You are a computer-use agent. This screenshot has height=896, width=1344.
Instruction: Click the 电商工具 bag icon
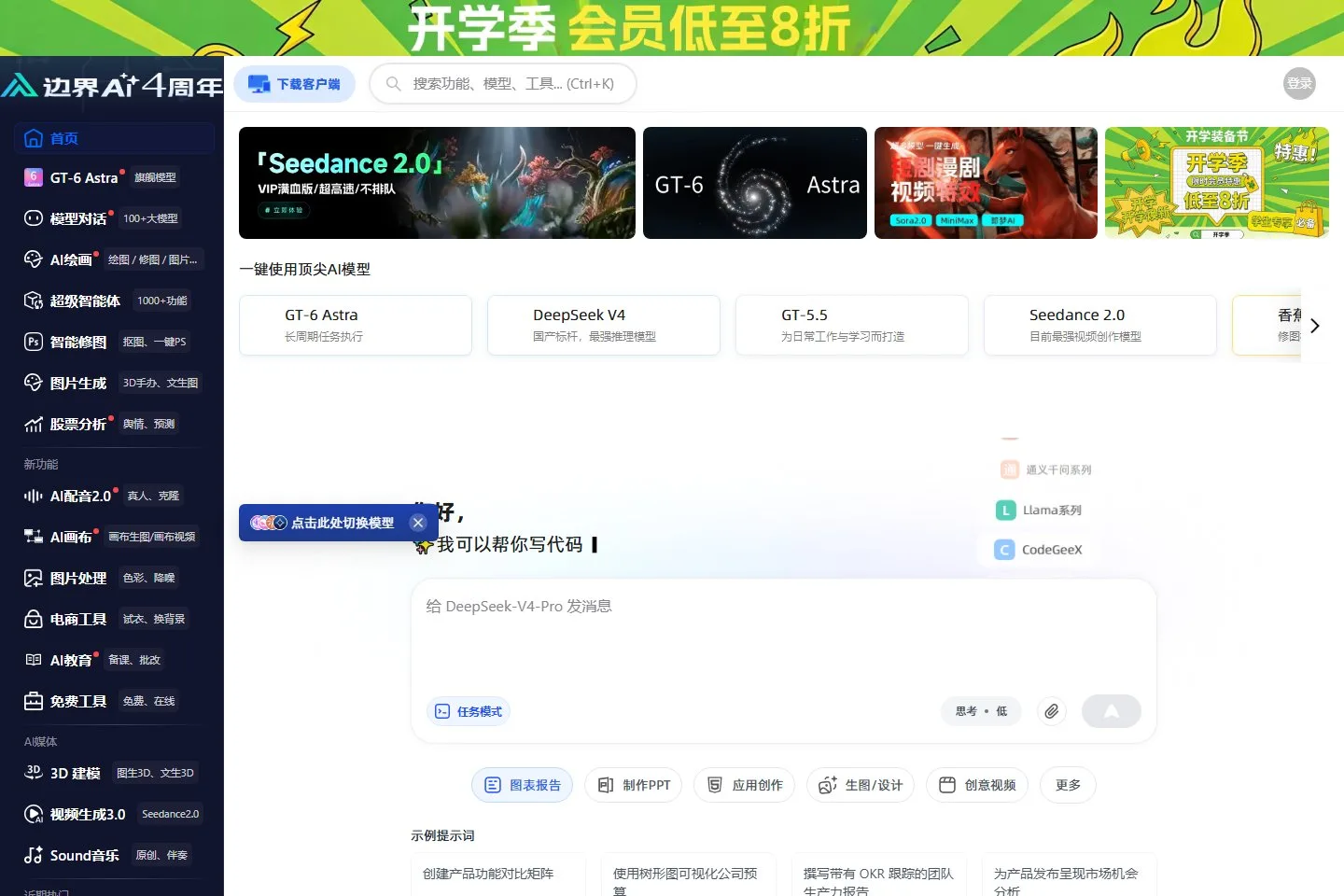[x=34, y=619]
